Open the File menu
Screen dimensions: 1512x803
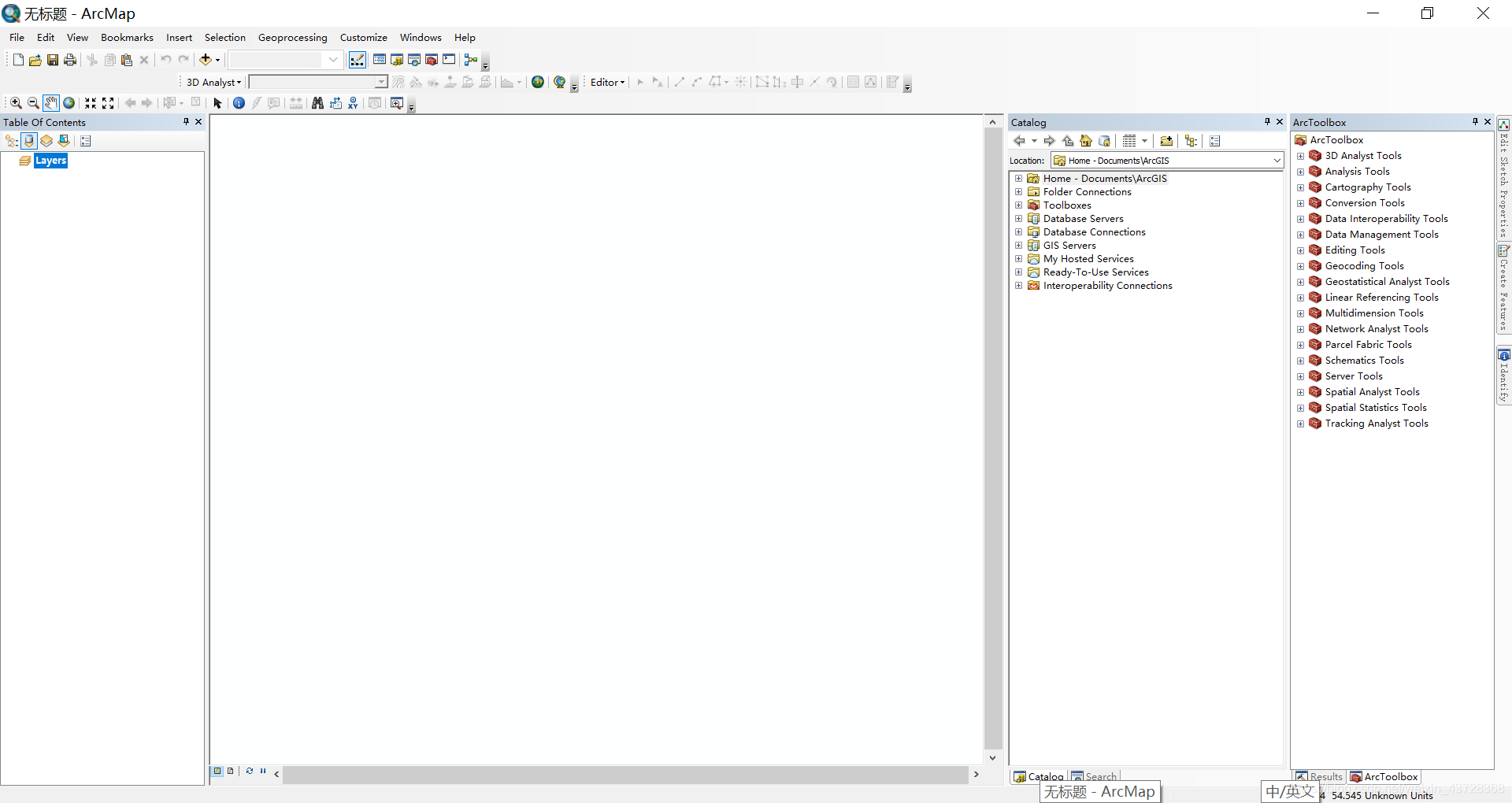click(17, 37)
